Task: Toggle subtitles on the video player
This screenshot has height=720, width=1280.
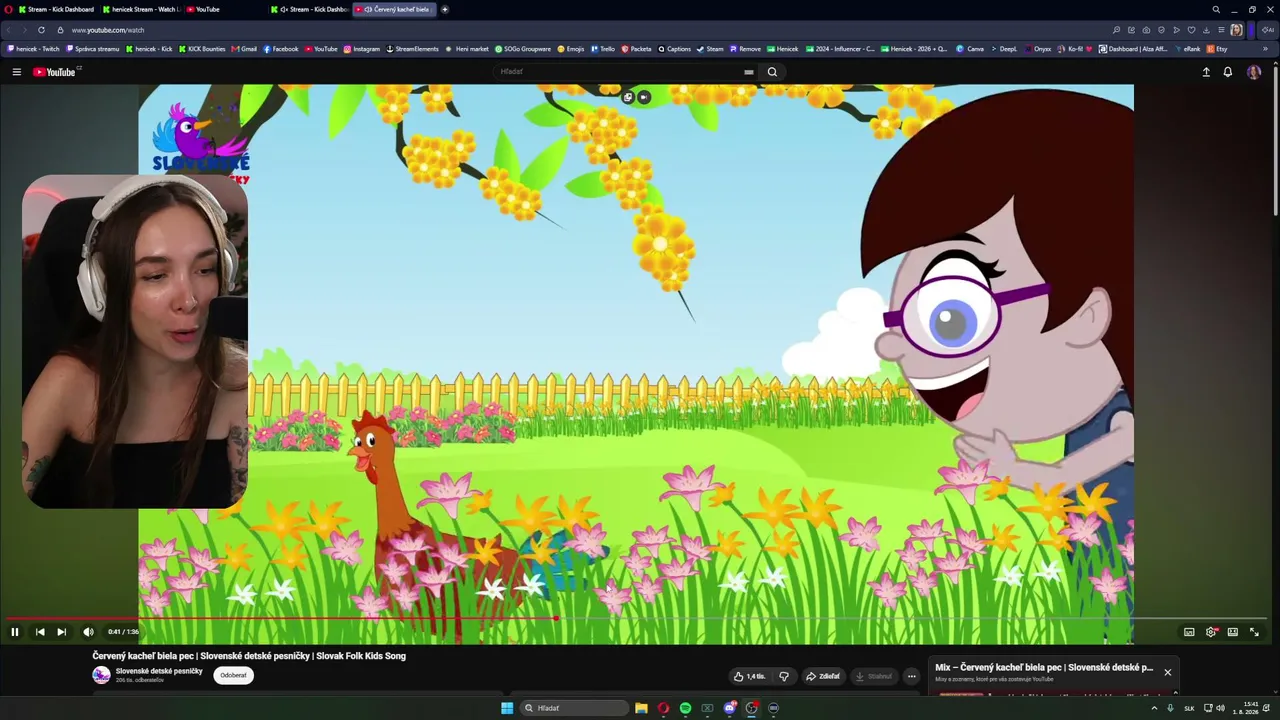Action: tap(1189, 632)
